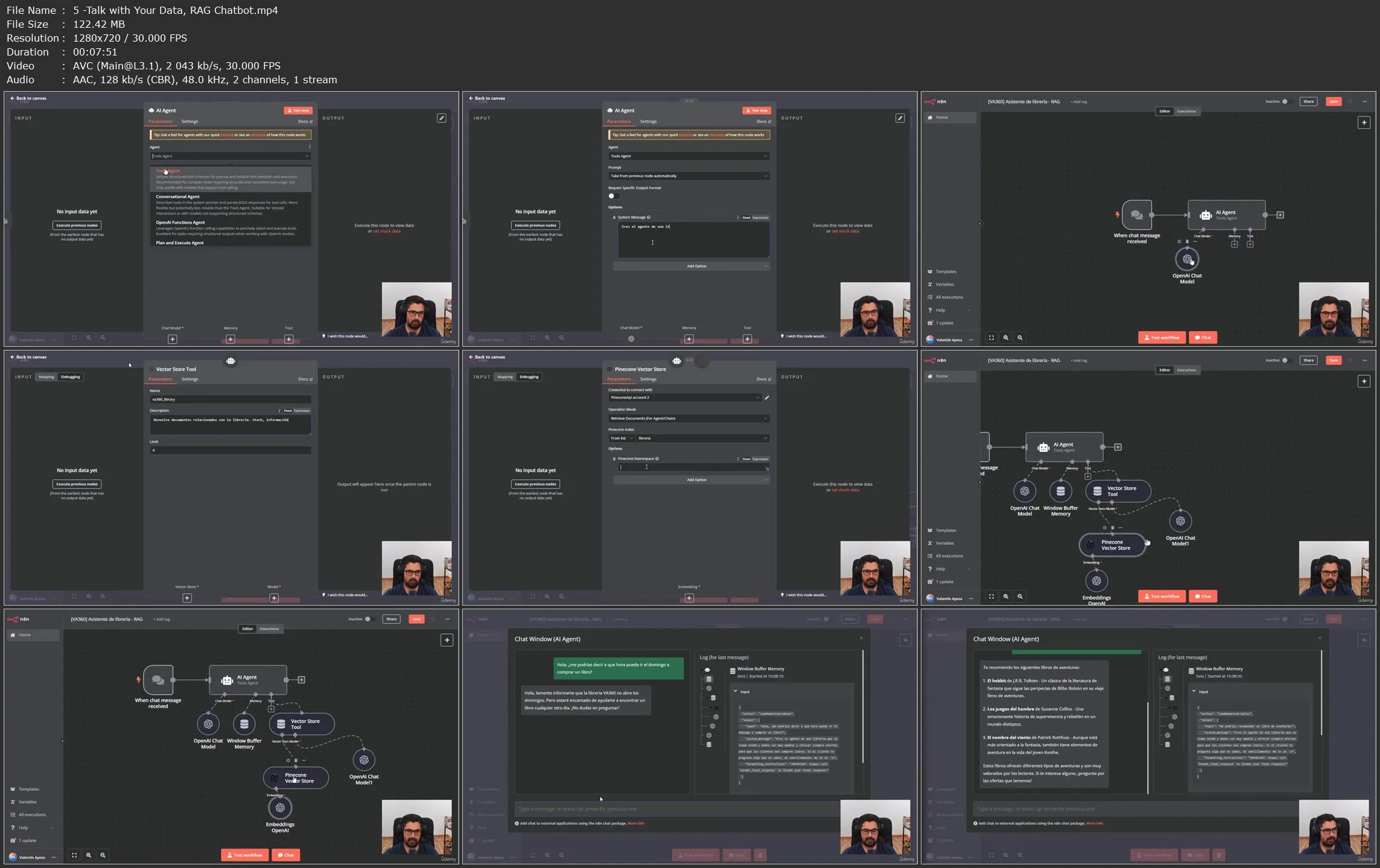Image resolution: width=1380 pixels, height=868 pixels.
Task: Click the trash icon next to Pinecone Namespace
Action: pyautogui.click(x=614, y=458)
